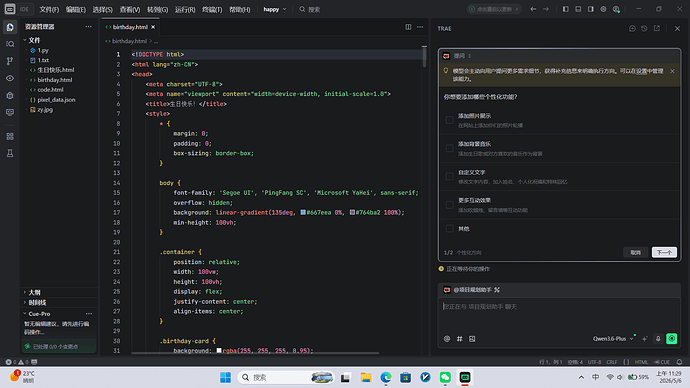The height and width of the screenshot is (388, 690).
Task: Open the 终端(T) menu
Action: 212,9
